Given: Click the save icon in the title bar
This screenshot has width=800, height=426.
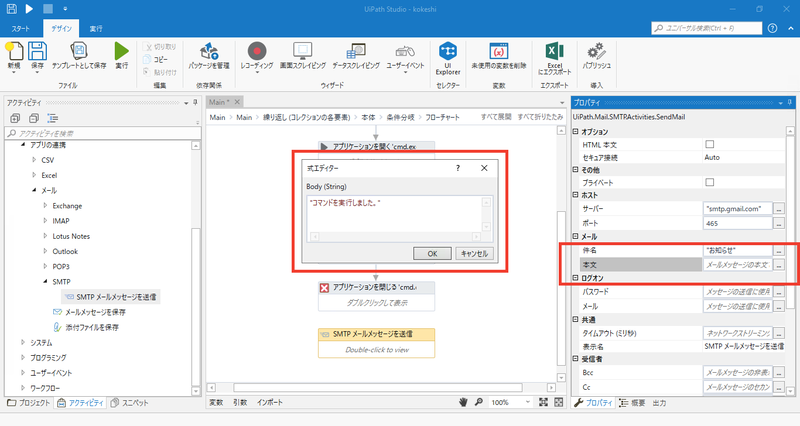Looking at the screenshot, I should 11,9.
